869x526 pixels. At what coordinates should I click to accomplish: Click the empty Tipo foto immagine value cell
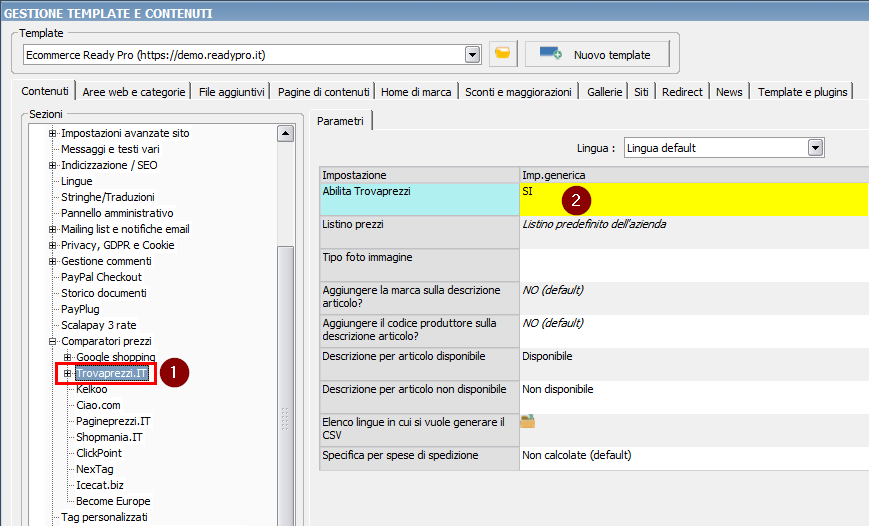tap(694, 265)
